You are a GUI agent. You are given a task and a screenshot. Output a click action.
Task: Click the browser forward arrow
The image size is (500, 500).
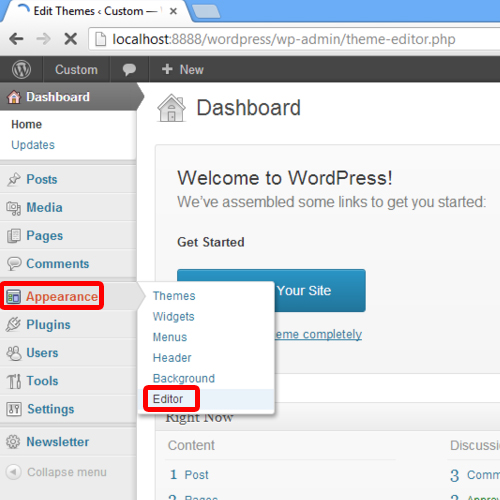[43, 39]
